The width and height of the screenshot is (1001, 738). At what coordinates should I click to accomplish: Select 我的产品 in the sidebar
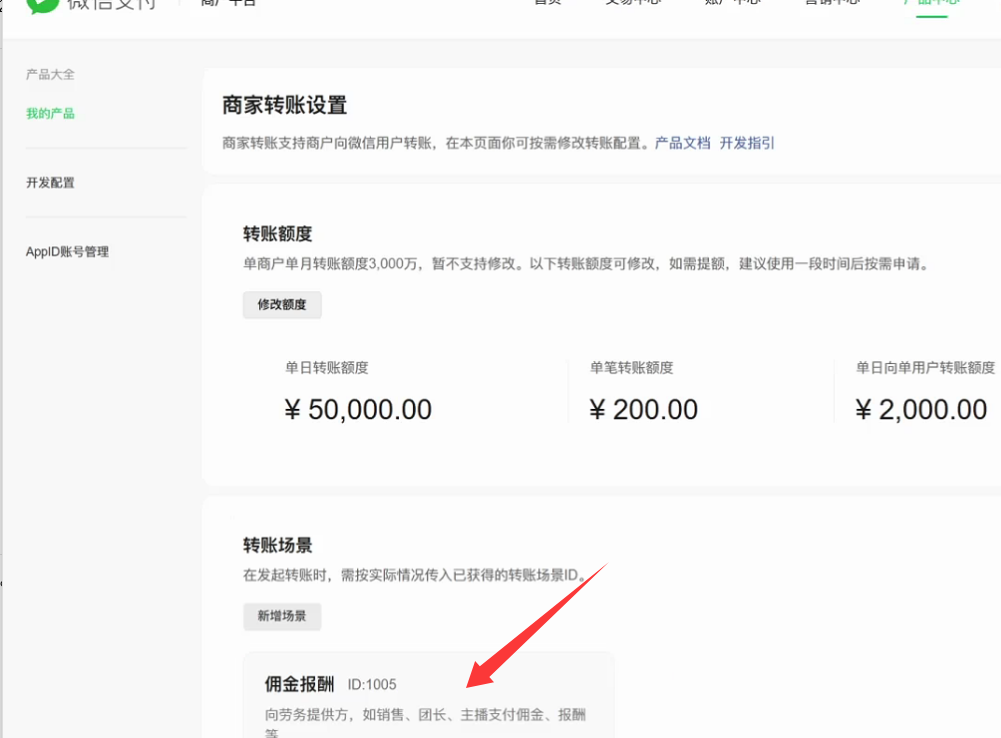50,114
